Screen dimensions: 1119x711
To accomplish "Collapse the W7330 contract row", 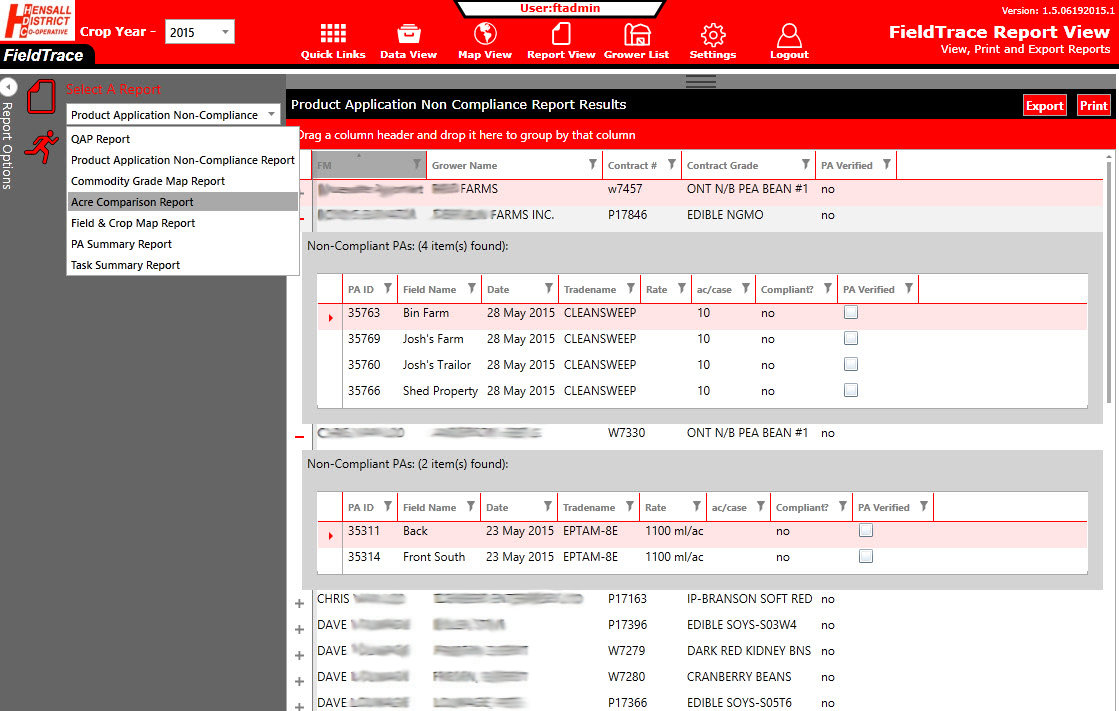I will click(x=299, y=436).
